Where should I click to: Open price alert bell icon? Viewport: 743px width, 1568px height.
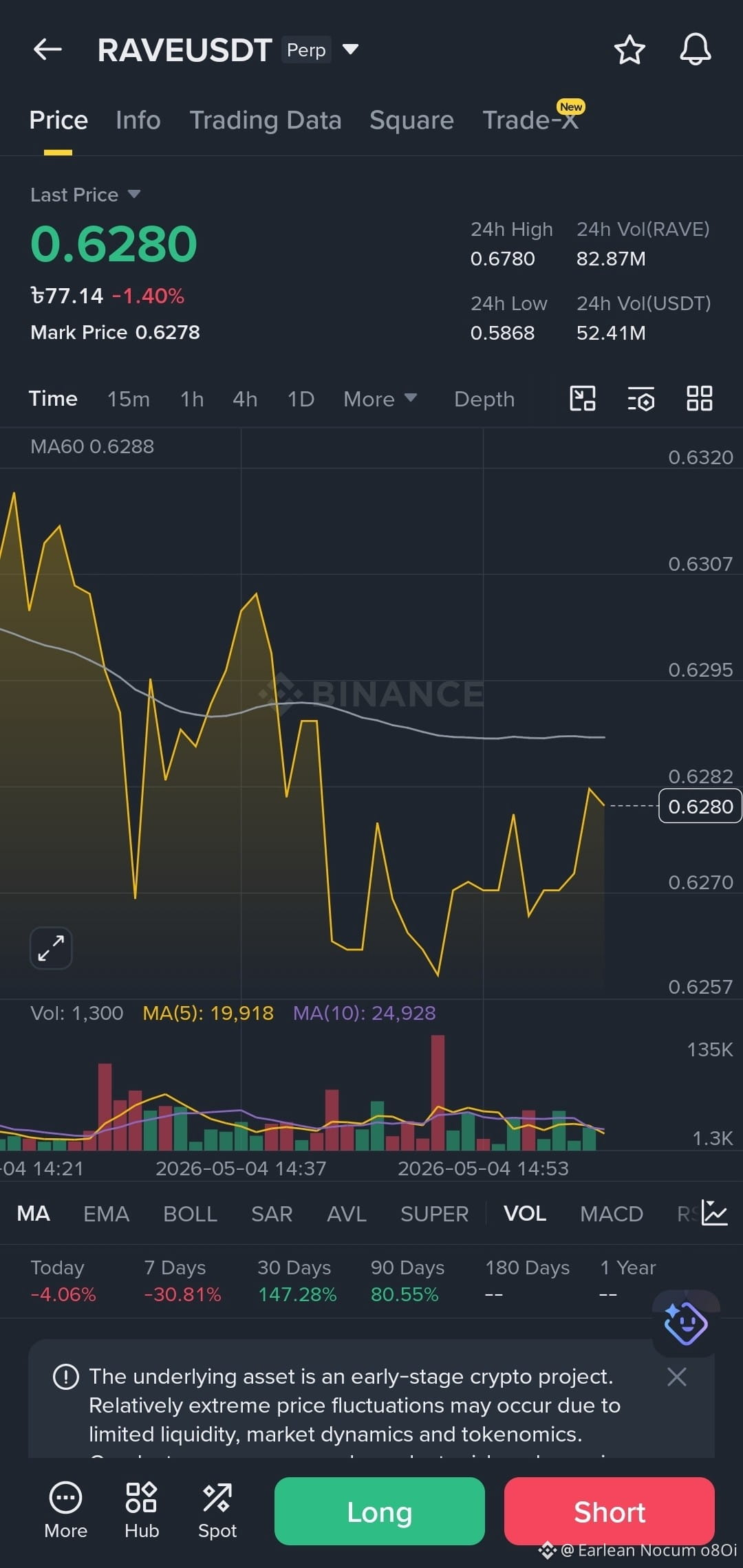coord(695,50)
